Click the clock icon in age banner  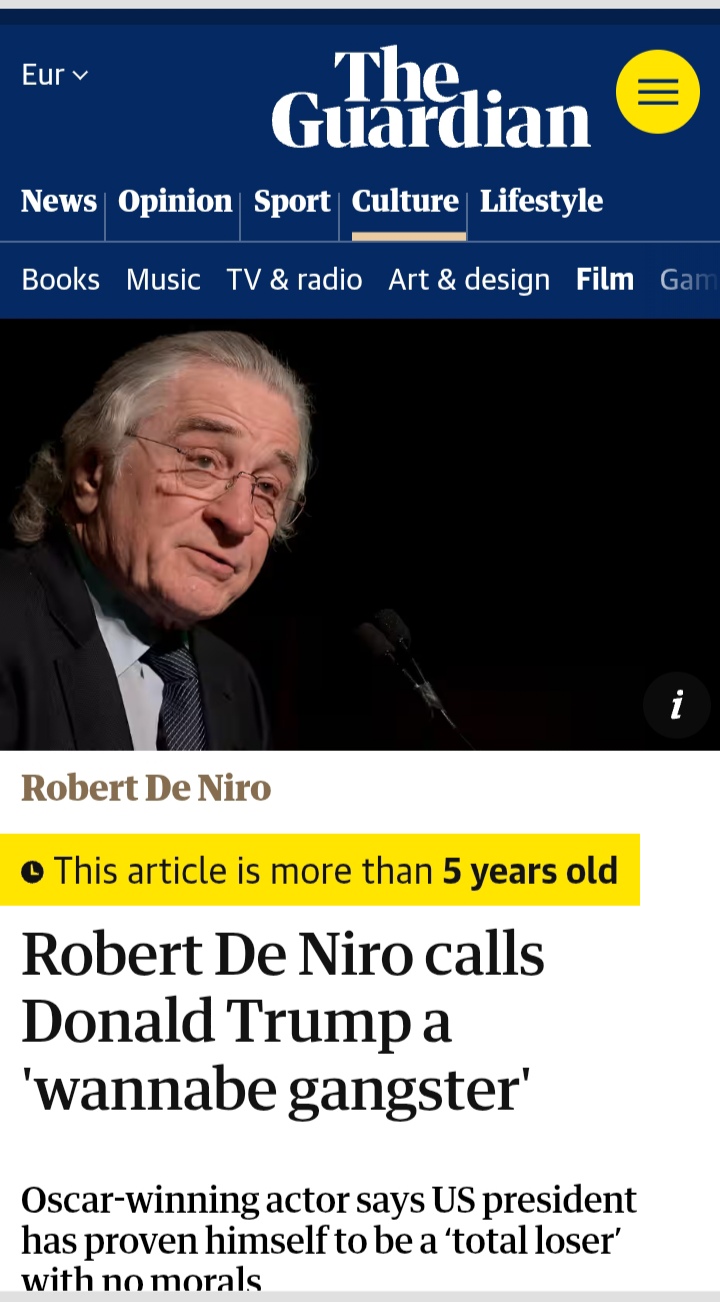point(33,872)
